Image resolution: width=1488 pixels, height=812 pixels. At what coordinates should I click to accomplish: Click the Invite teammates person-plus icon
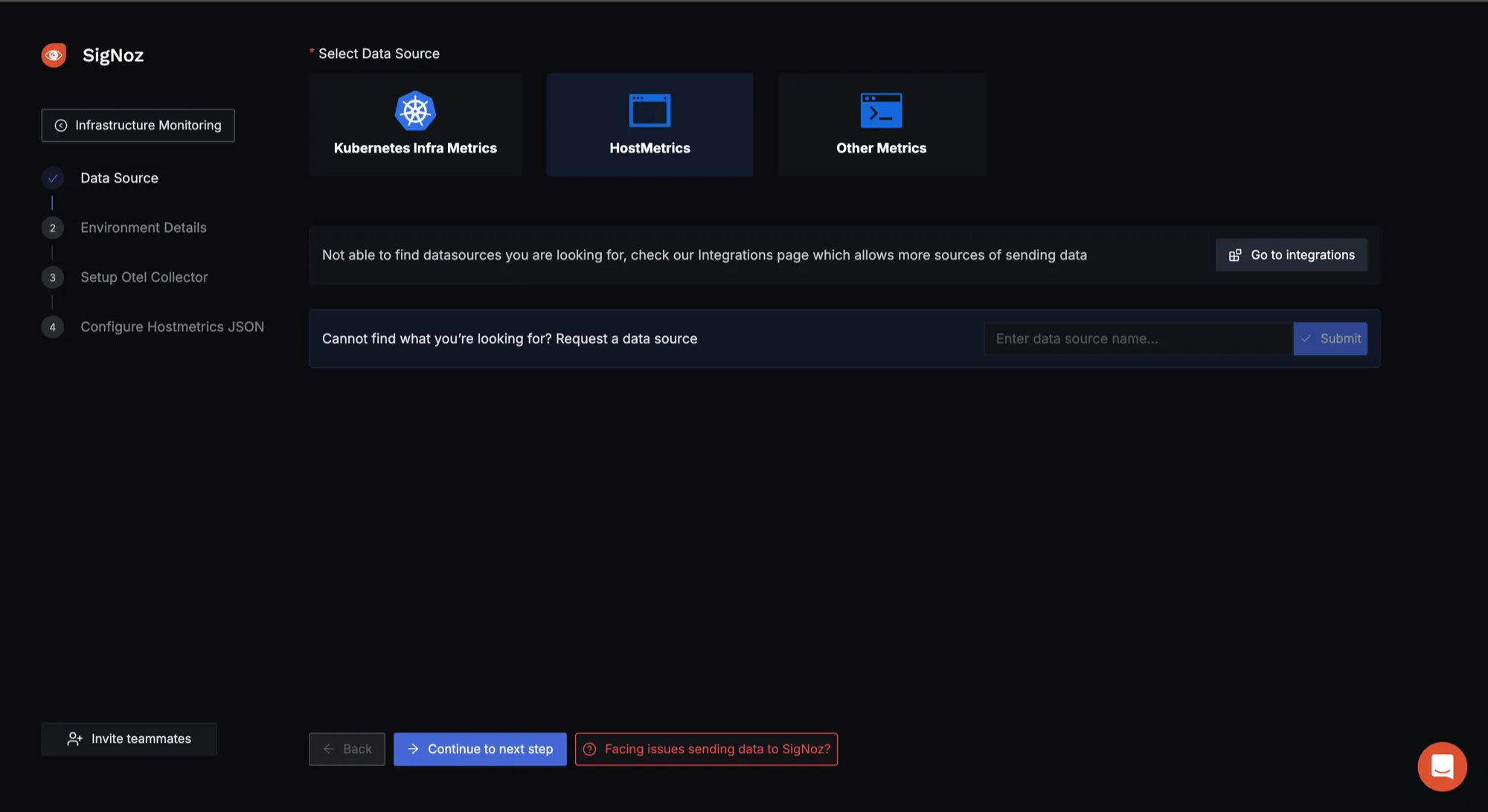point(74,738)
